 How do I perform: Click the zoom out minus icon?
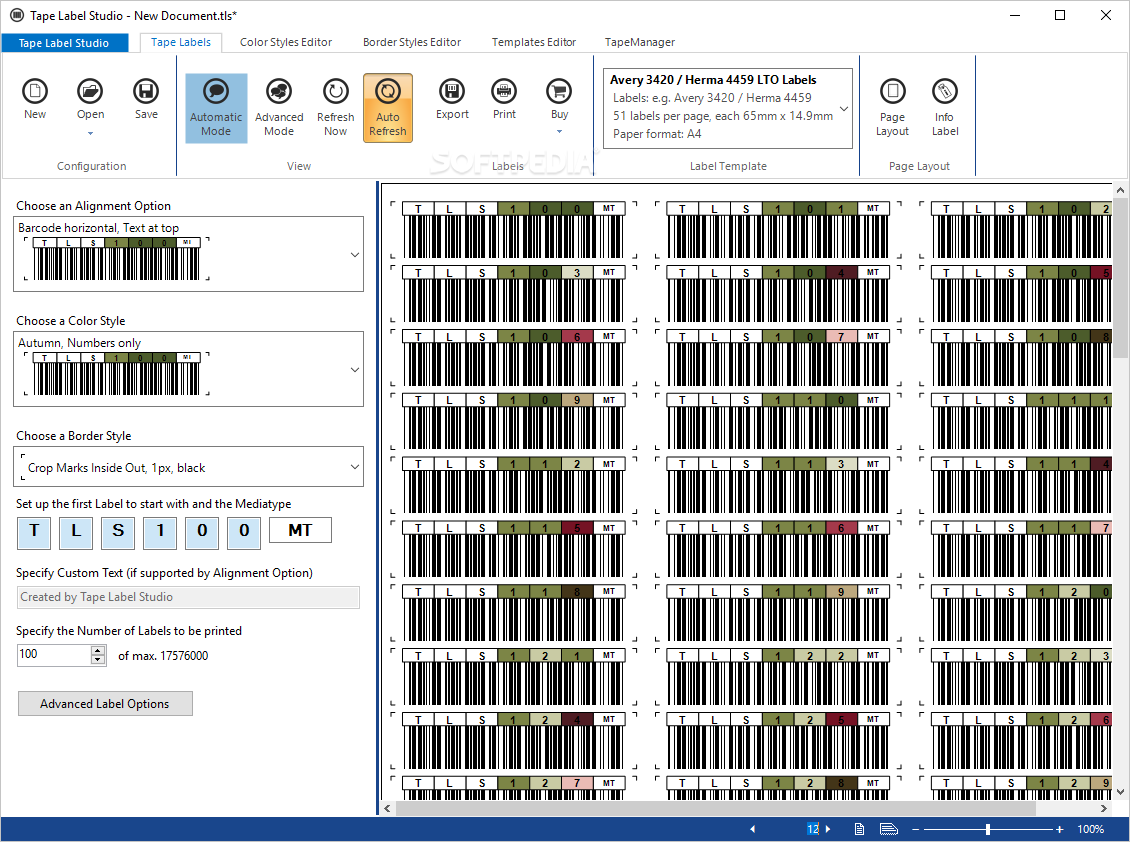coord(915,829)
